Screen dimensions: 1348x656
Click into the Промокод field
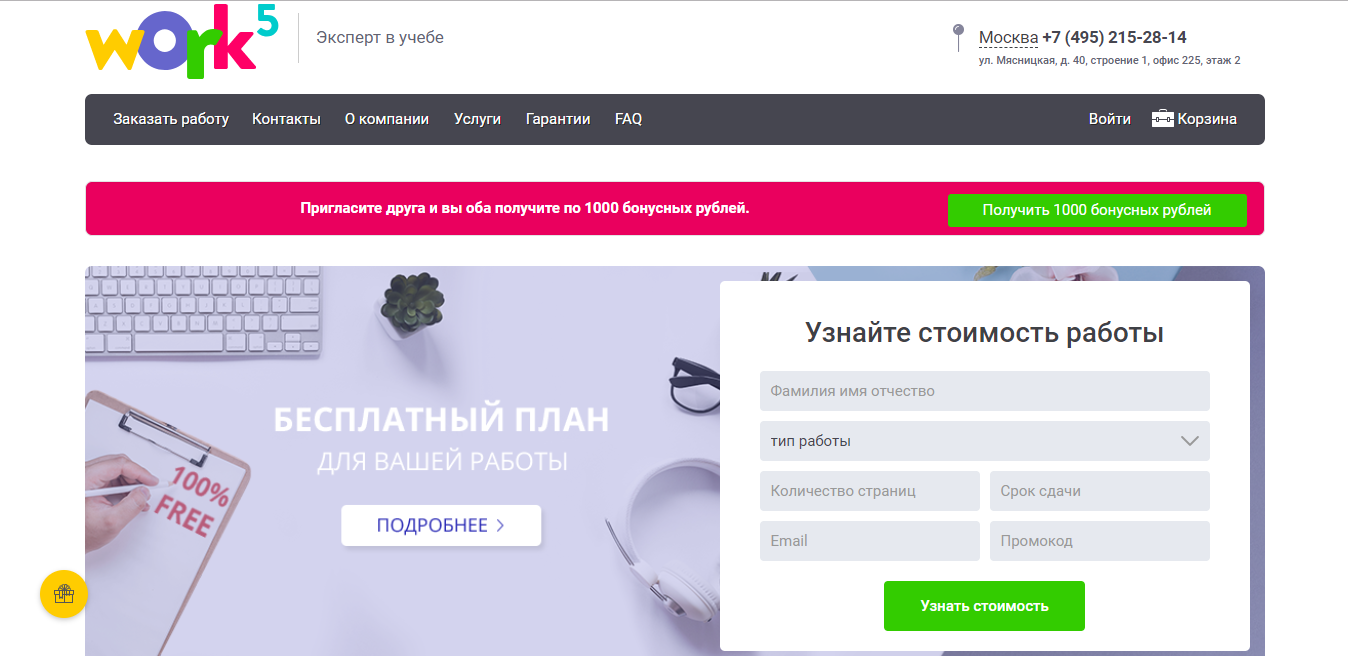click(1099, 541)
